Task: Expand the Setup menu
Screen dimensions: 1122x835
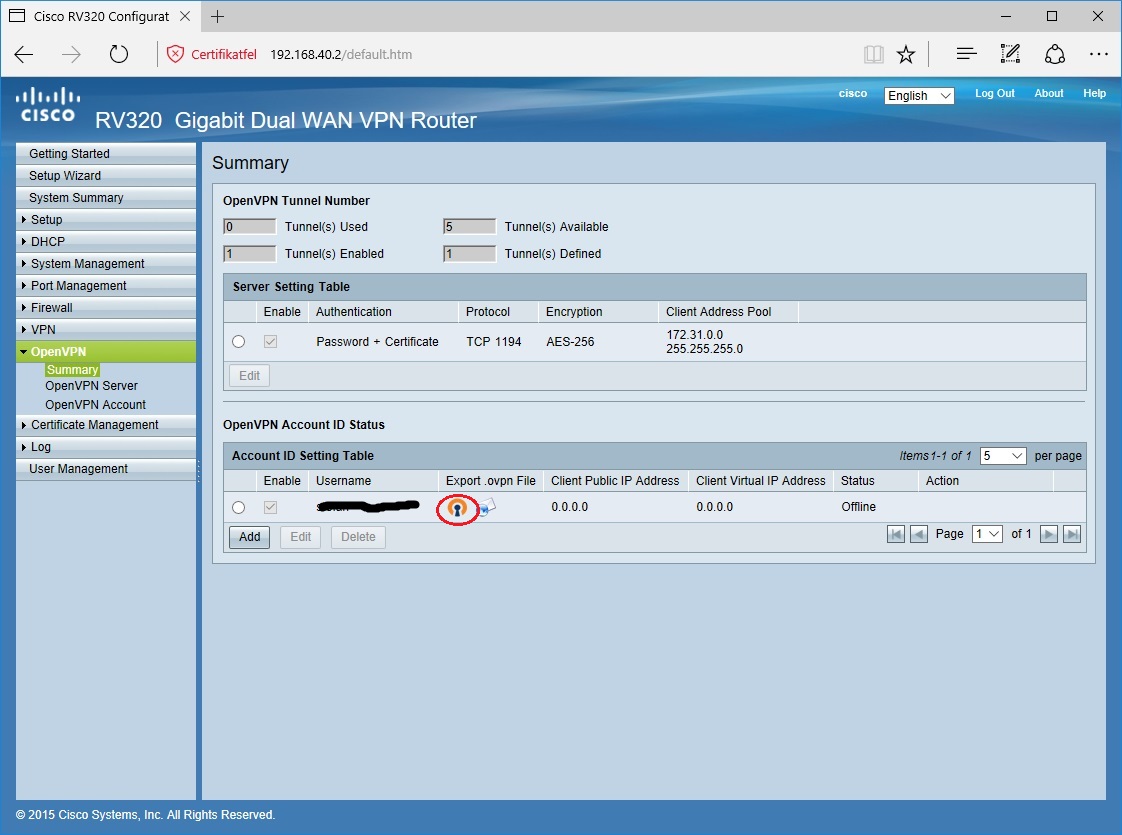Action: pyautogui.click(x=106, y=220)
